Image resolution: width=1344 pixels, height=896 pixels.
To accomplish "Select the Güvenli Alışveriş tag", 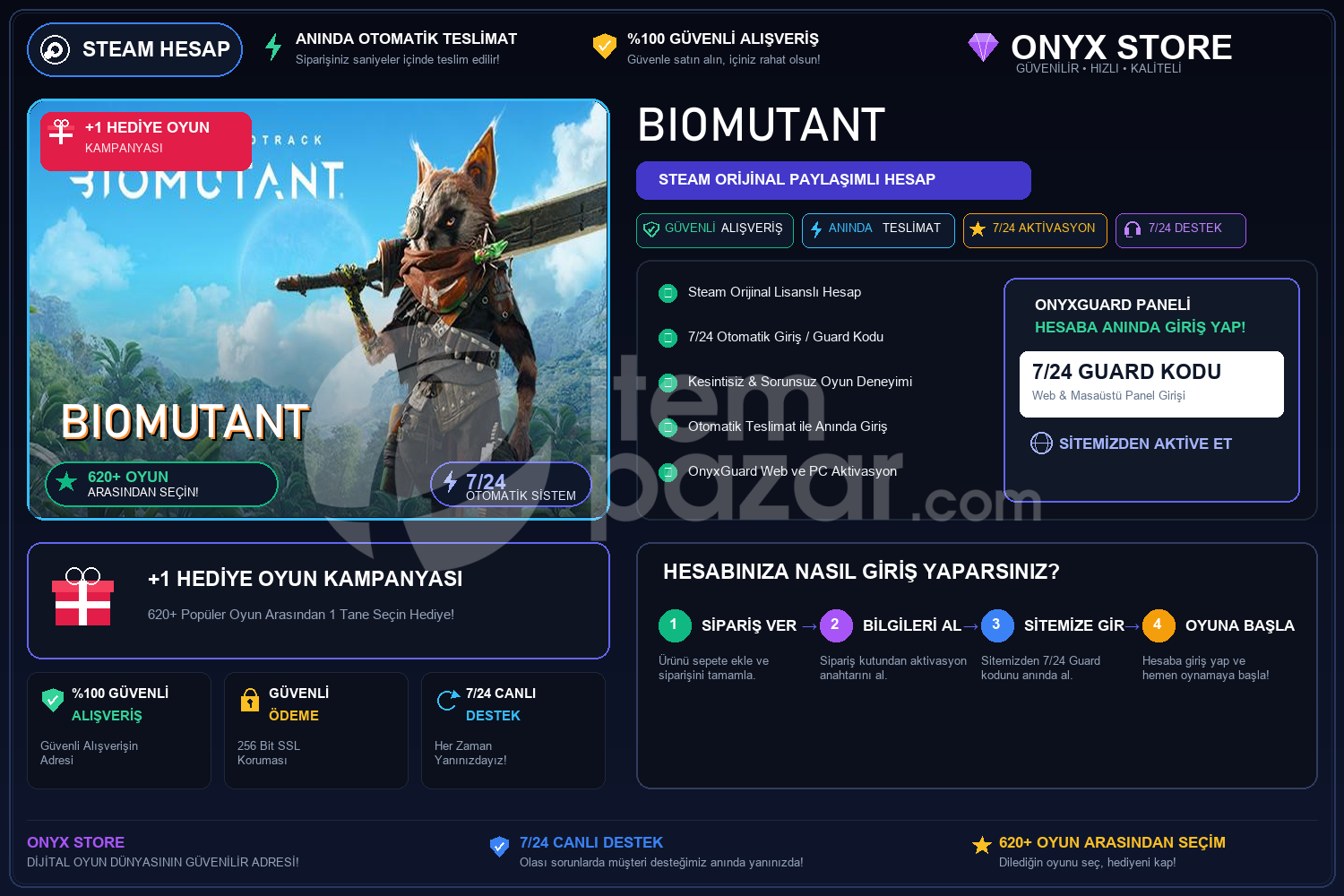I will click(x=715, y=230).
